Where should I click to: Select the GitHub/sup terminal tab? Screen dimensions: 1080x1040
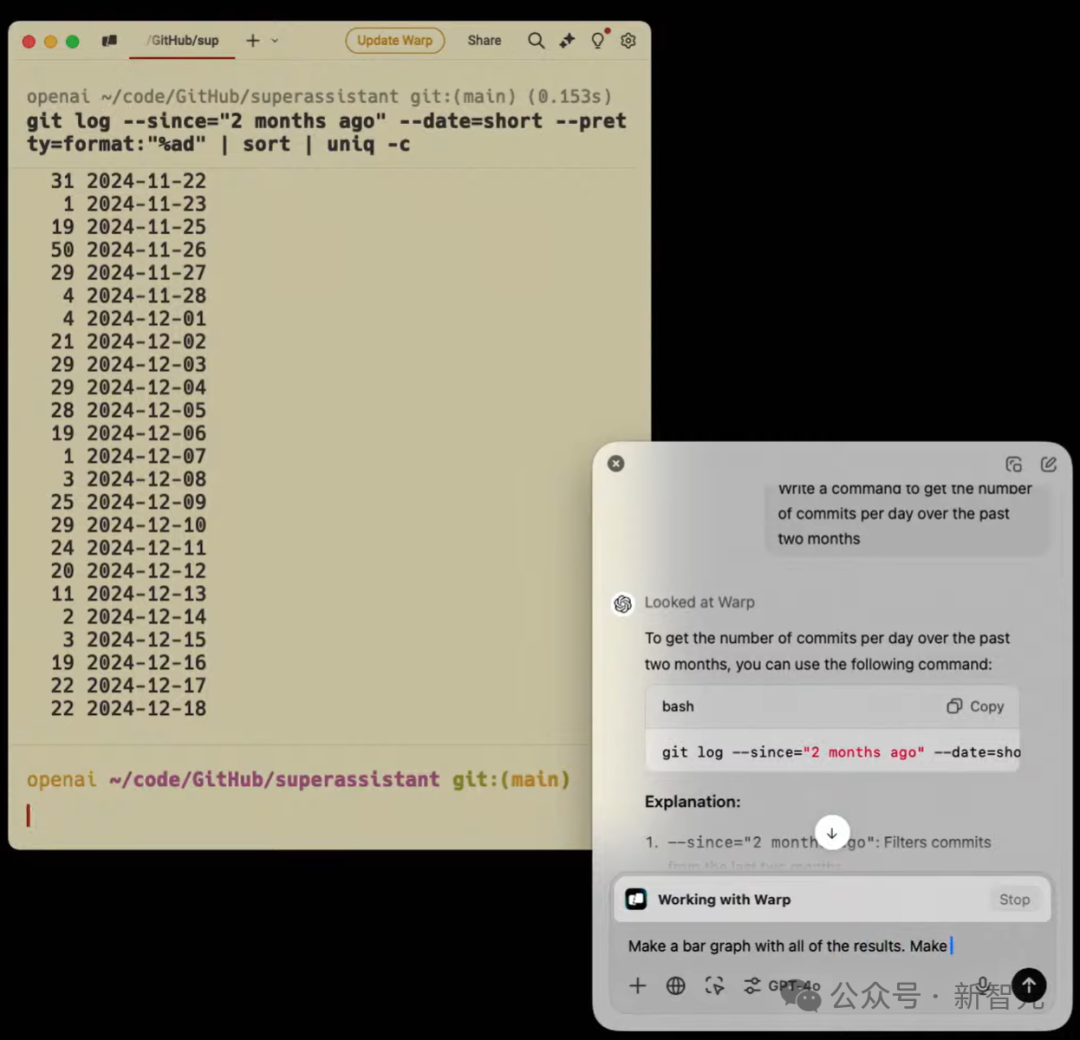[x=183, y=41]
